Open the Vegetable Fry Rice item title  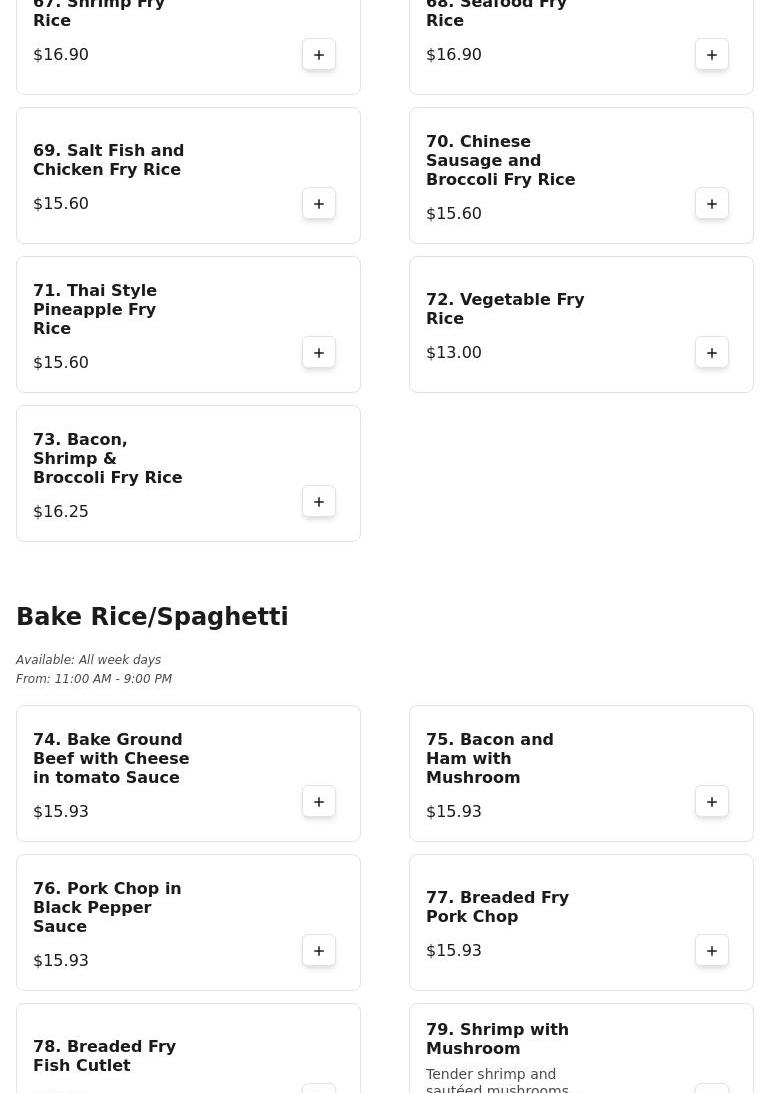pos(505,309)
